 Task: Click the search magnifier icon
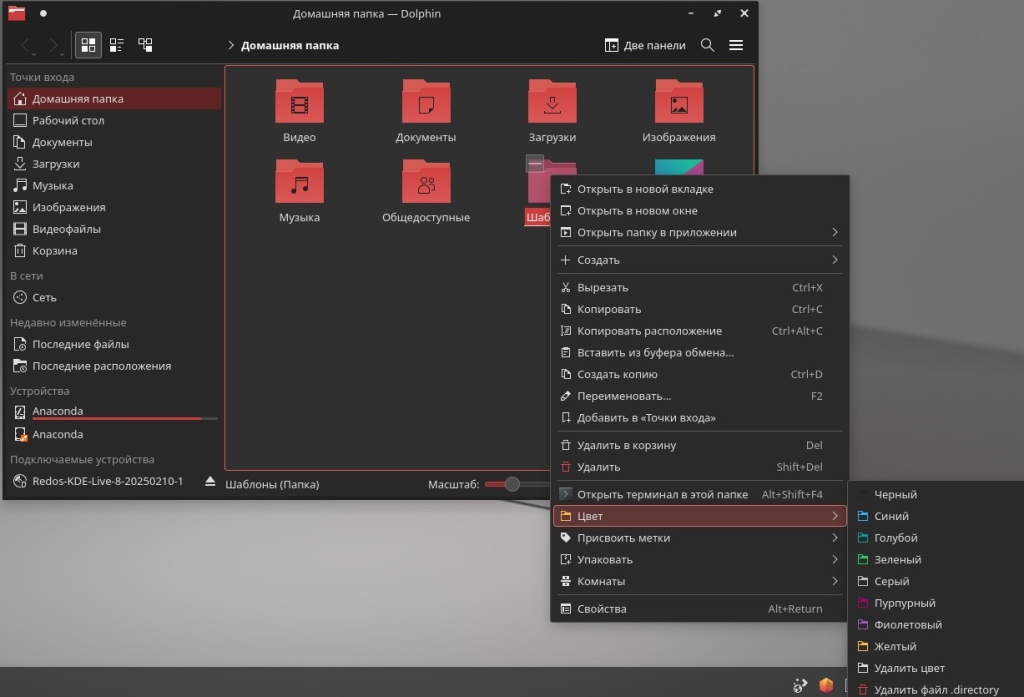pos(707,45)
